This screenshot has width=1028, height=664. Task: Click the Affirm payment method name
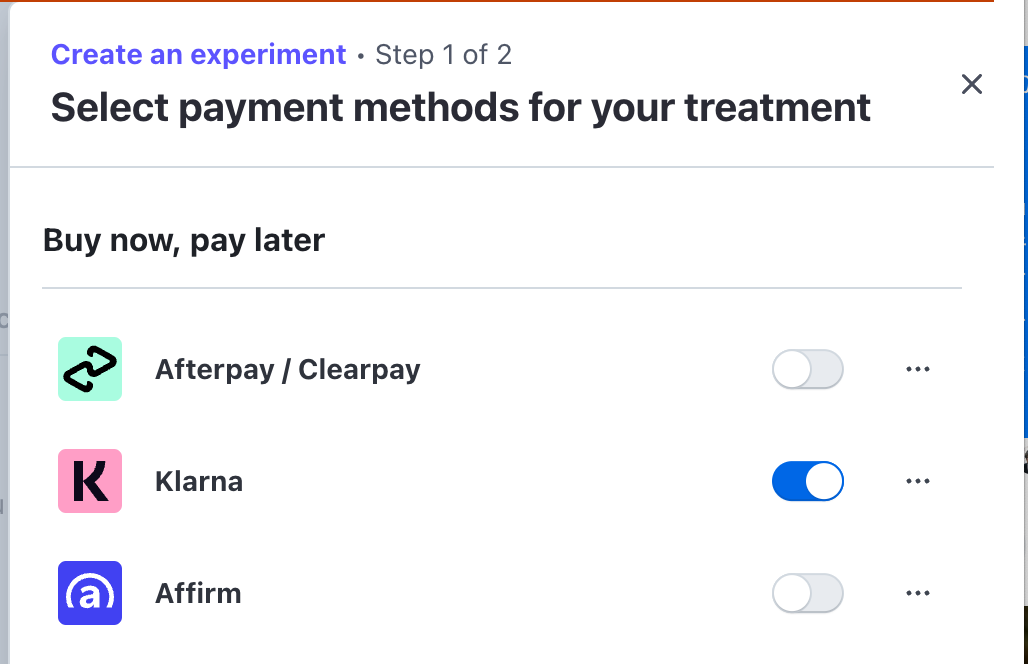click(x=198, y=594)
